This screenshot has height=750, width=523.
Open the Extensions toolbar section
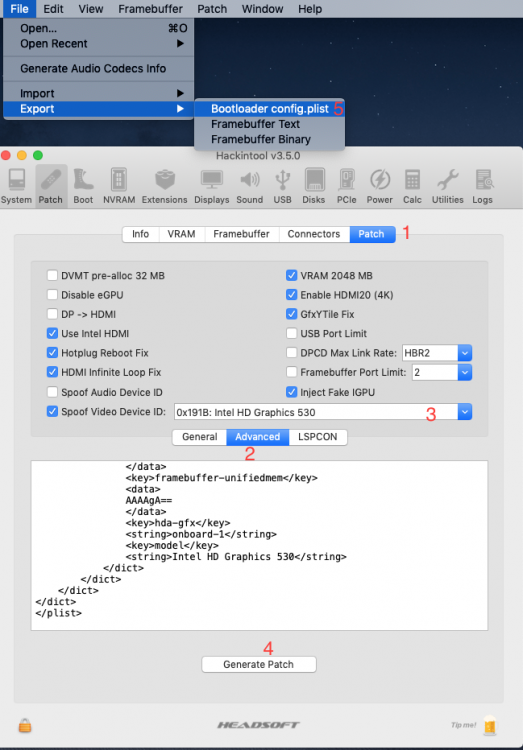(165, 187)
